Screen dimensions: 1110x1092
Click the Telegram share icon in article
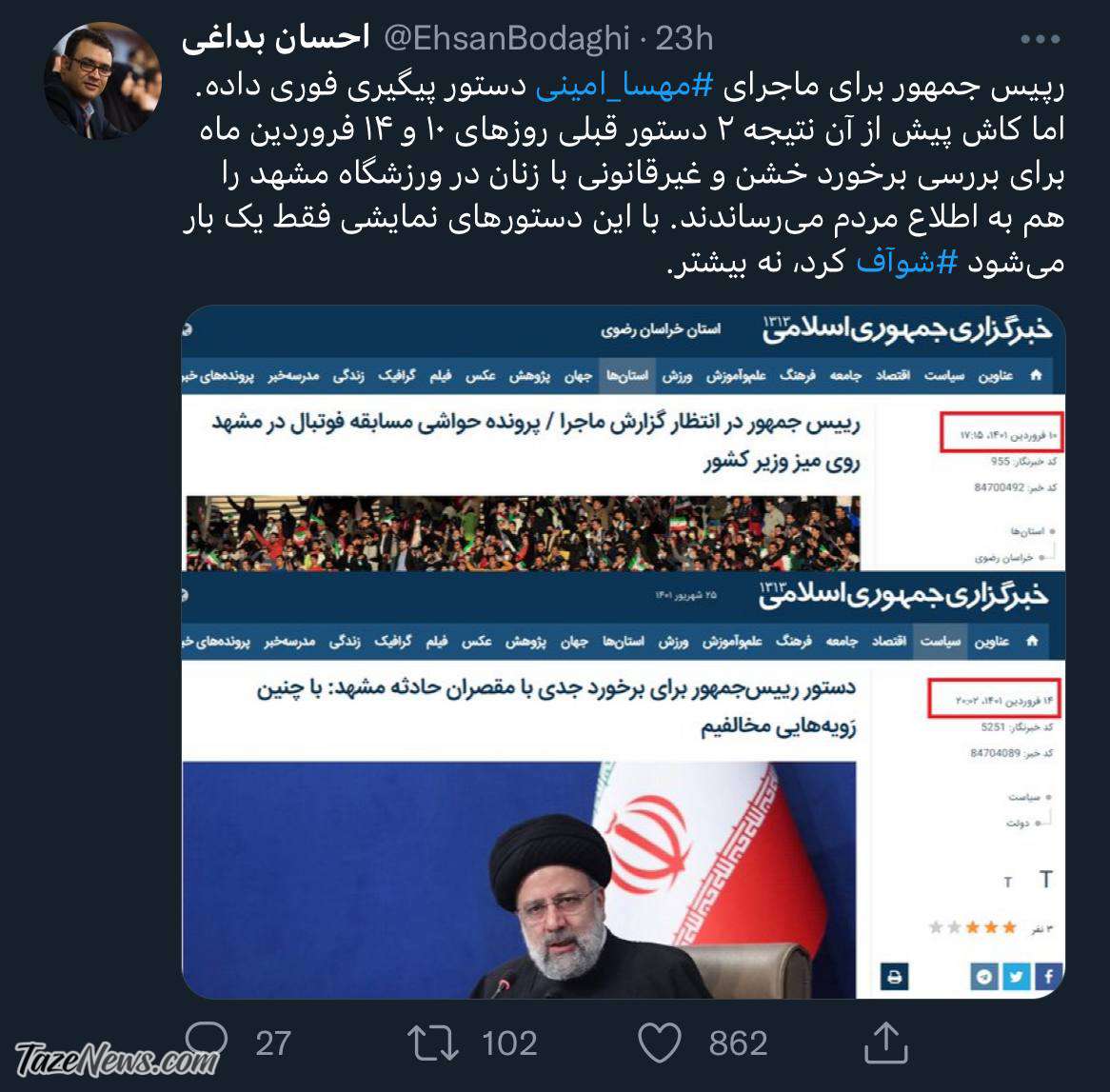click(x=983, y=977)
